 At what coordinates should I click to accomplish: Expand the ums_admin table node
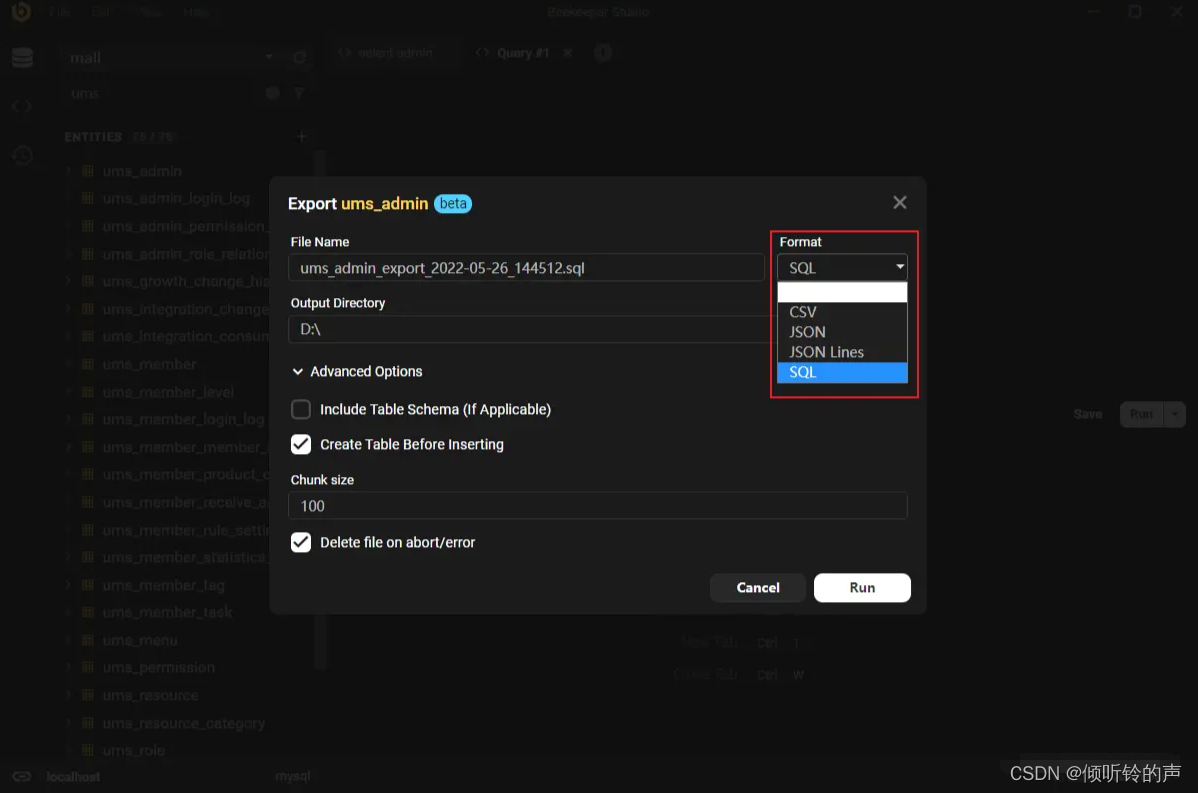point(68,171)
